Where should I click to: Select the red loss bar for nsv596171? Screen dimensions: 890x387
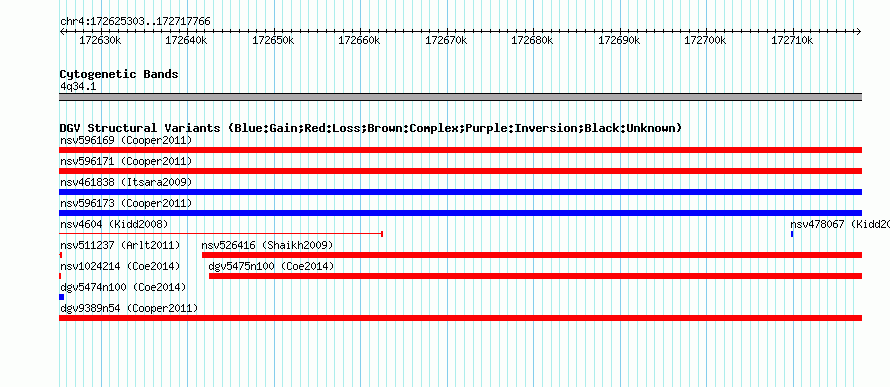click(x=460, y=171)
